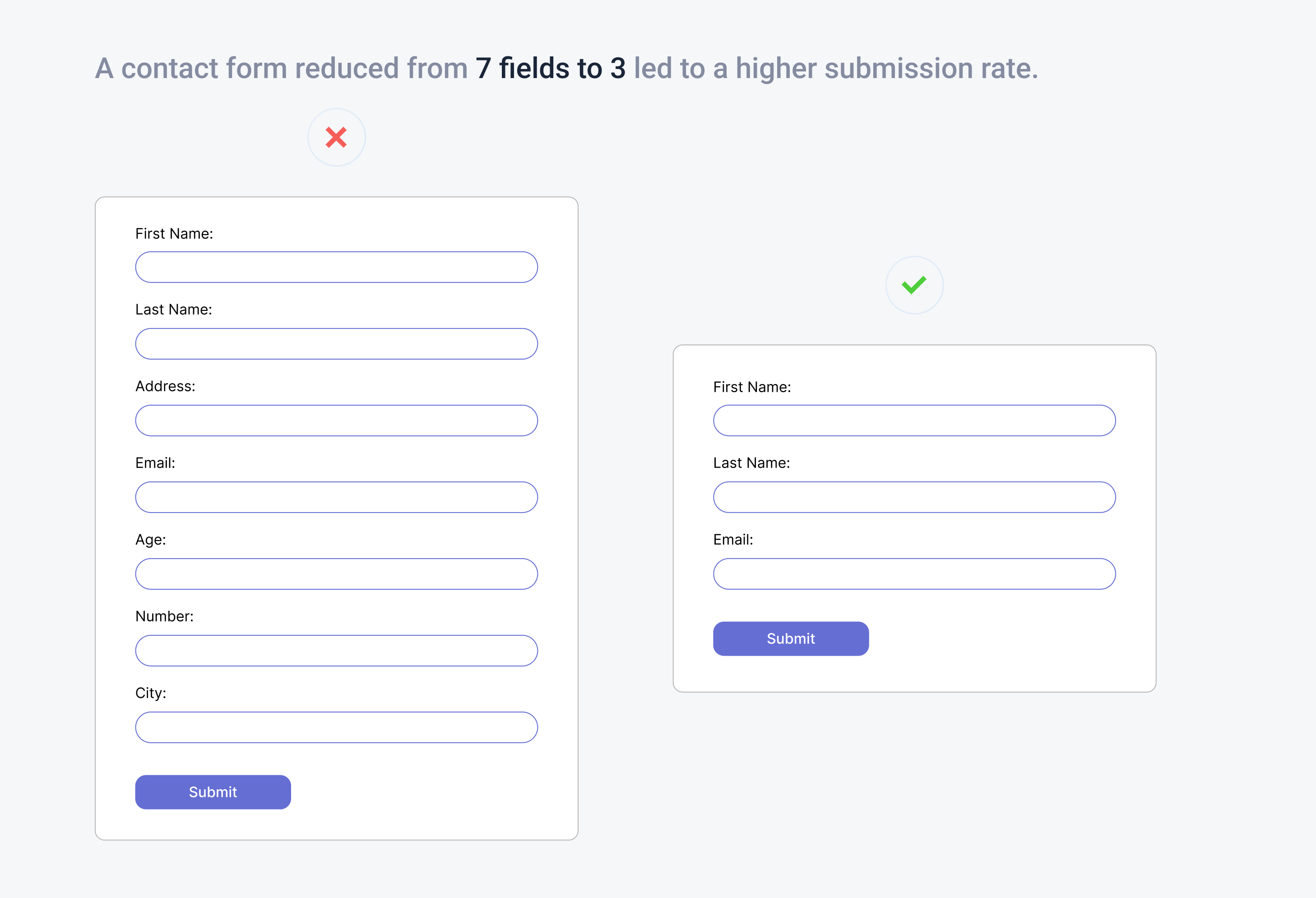
Task: Select the Last Name input in the seven-field form
Action: point(336,344)
